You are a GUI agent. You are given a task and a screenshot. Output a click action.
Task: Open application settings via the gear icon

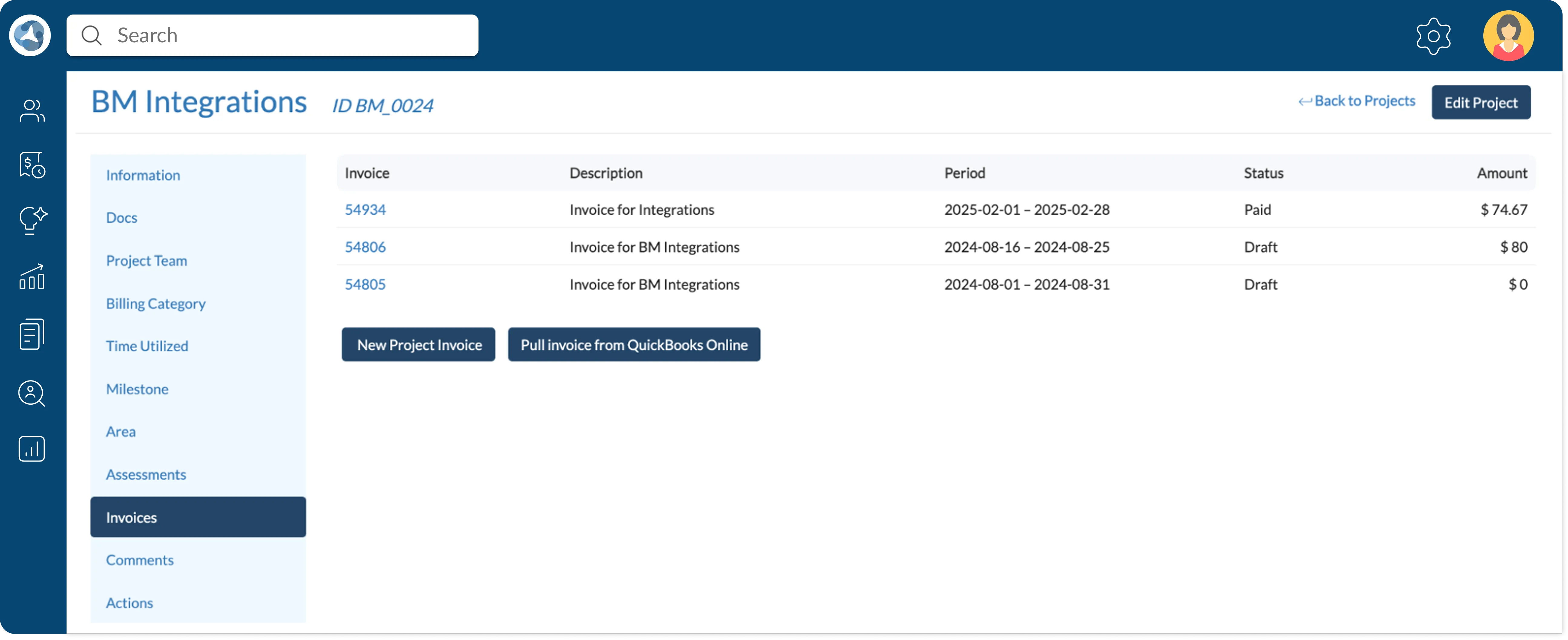point(1433,35)
